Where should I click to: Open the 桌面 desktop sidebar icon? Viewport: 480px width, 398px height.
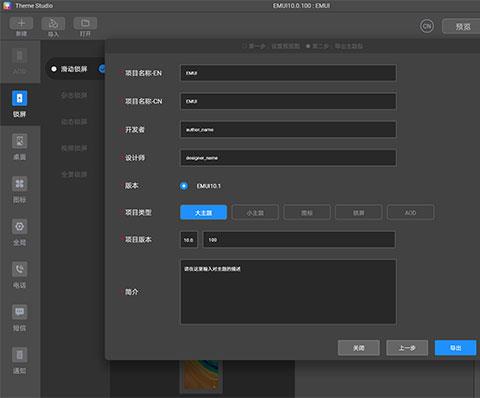pyautogui.click(x=20, y=141)
